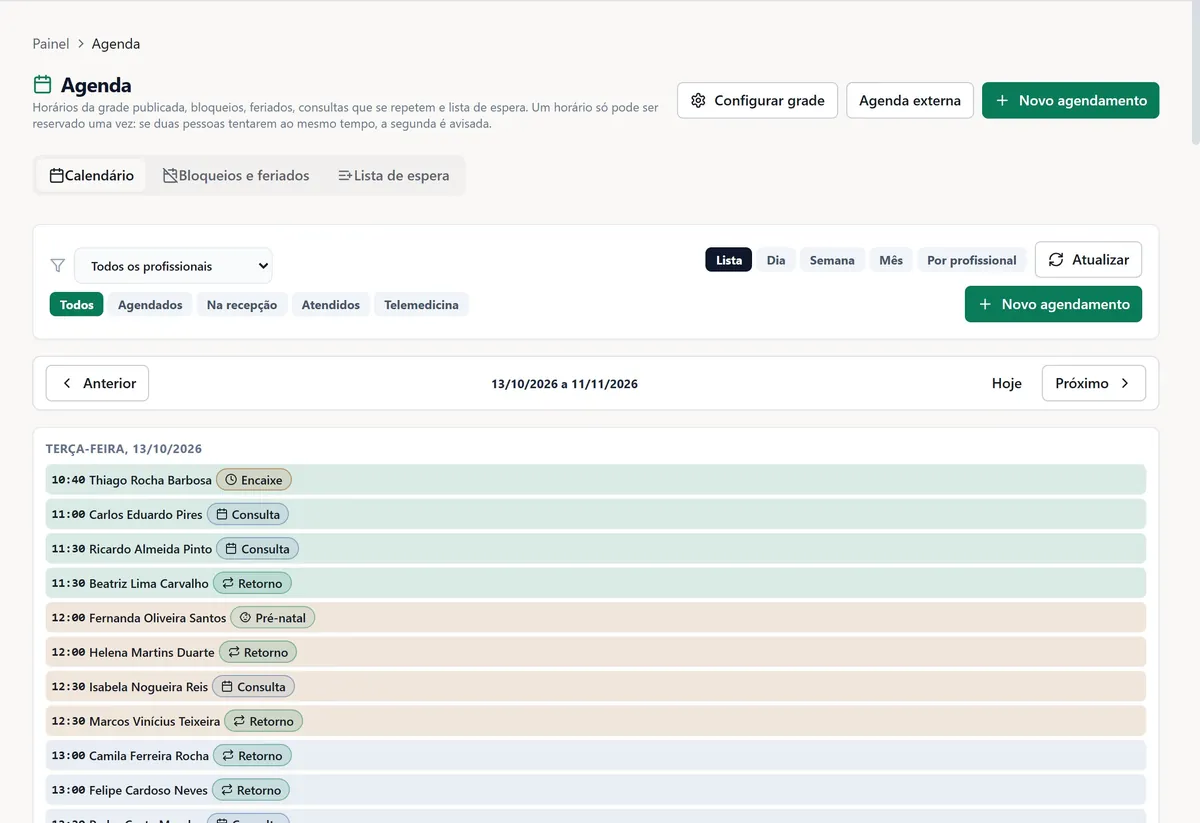Open the Lista de espera tab
Image resolution: width=1200 pixels, height=823 pixels.
tap(394, 176)
